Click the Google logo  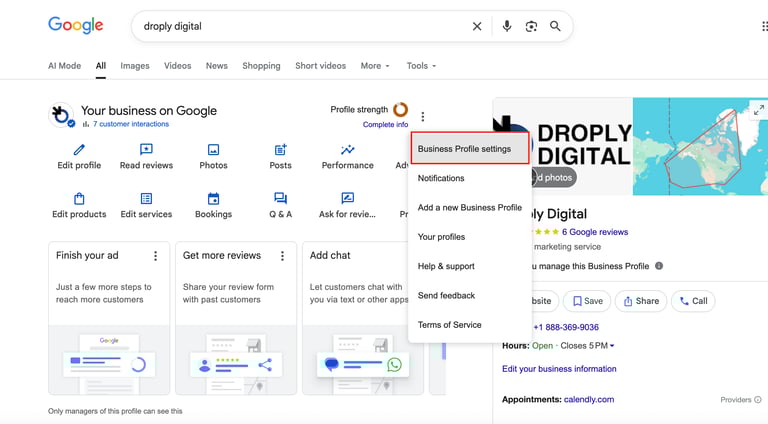tap(75, 25)
